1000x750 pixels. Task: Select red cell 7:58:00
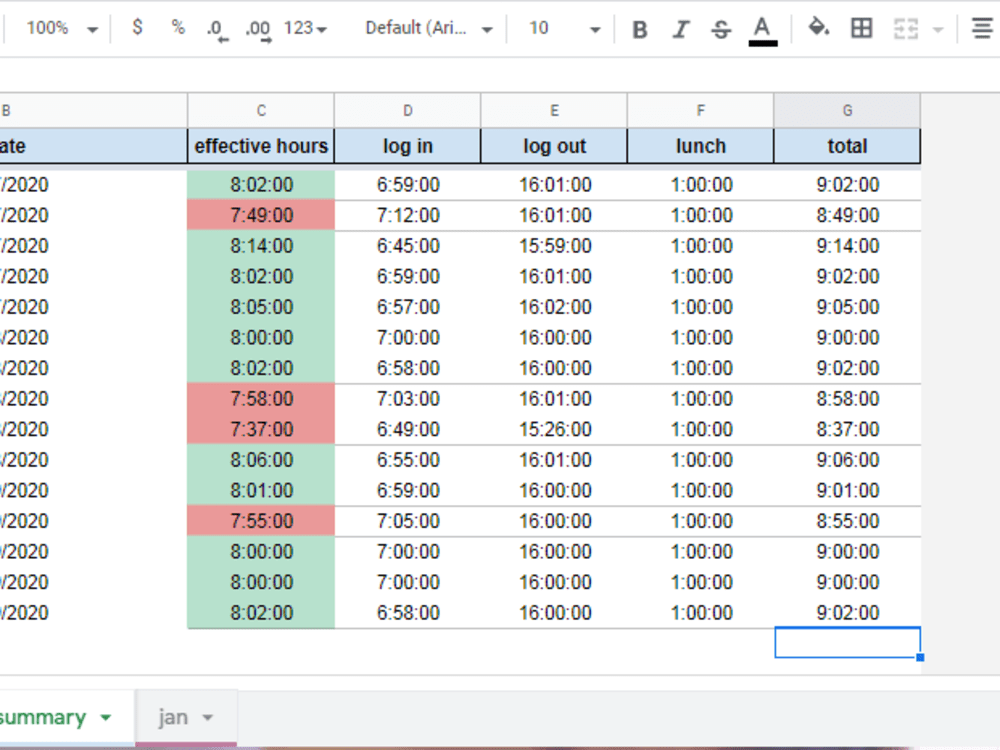pyautogui.click(x=261, y=399)
